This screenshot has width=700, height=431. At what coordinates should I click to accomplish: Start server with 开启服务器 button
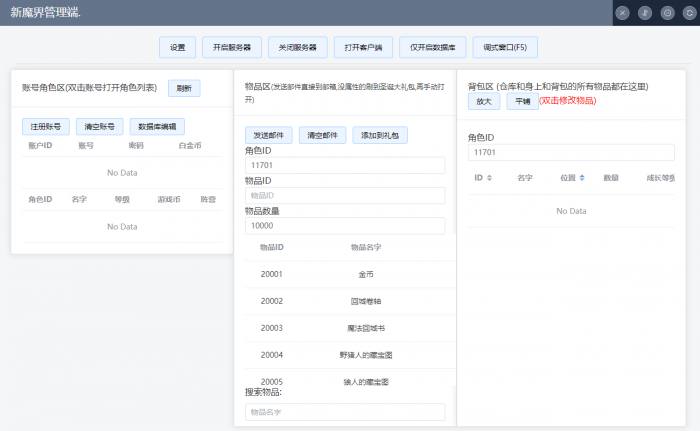click(232, 47)
